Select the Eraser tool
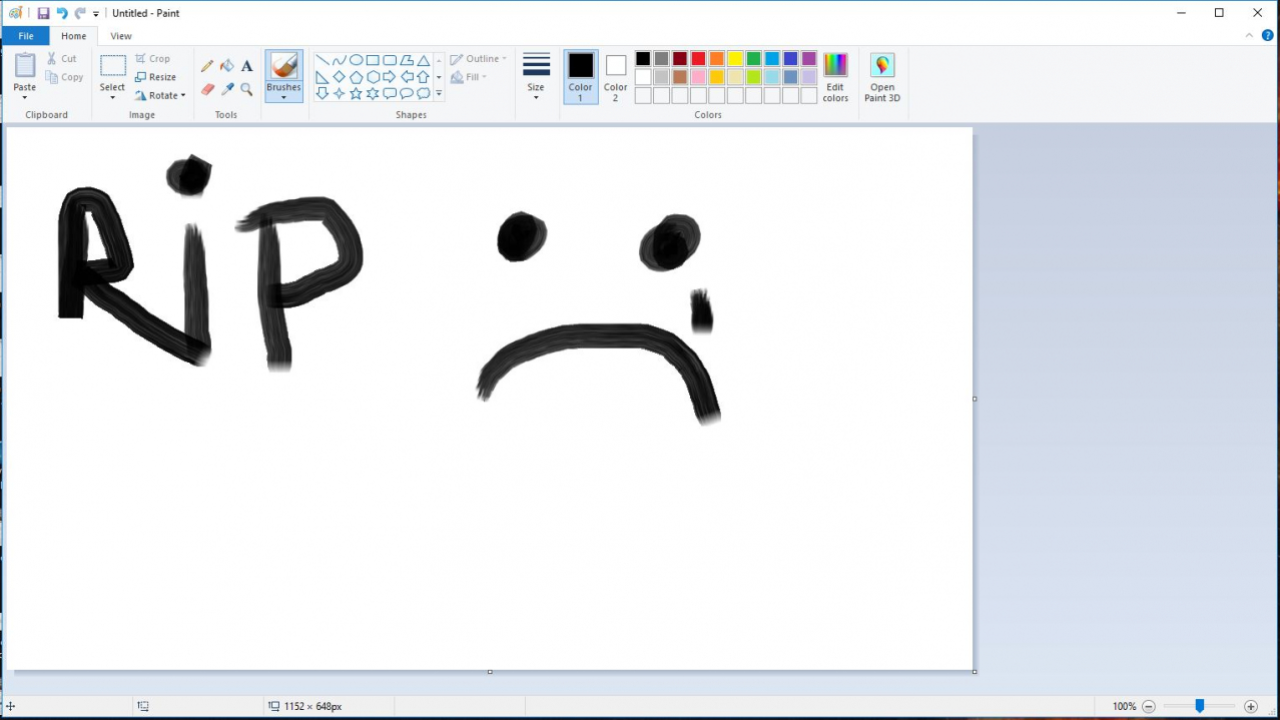Viewport: 1280px width, 720px height. (x=207, y=88)
